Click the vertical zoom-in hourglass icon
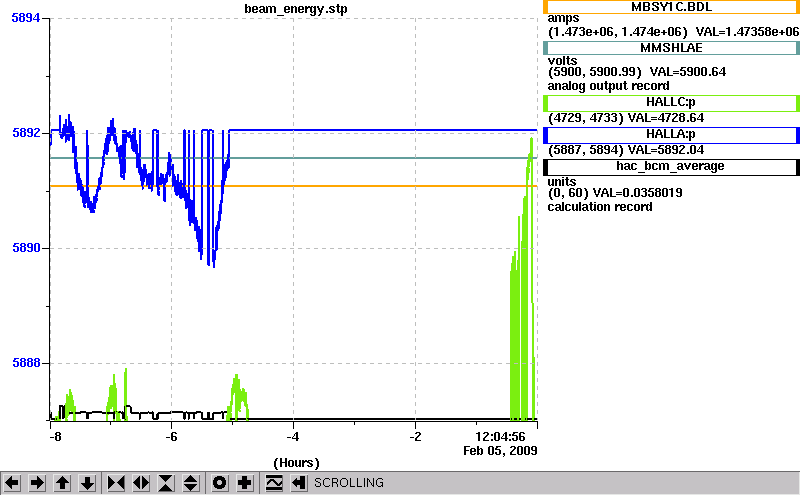 (166, 483)
